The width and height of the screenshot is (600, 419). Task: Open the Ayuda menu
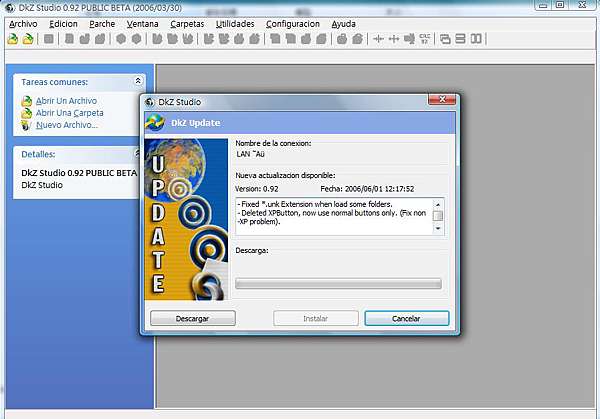[343, 24]
